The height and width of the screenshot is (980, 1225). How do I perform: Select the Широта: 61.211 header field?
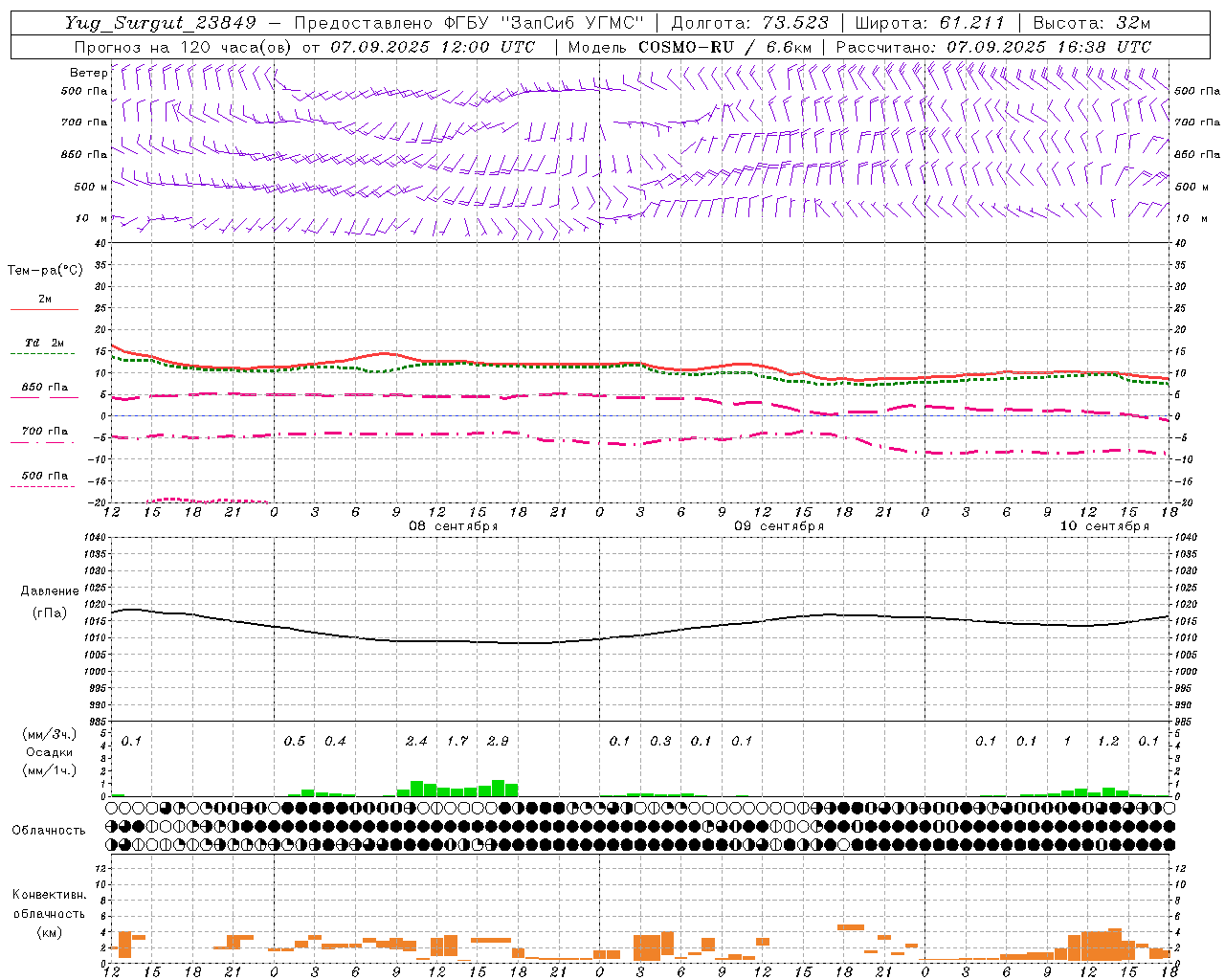click(929, 23)
